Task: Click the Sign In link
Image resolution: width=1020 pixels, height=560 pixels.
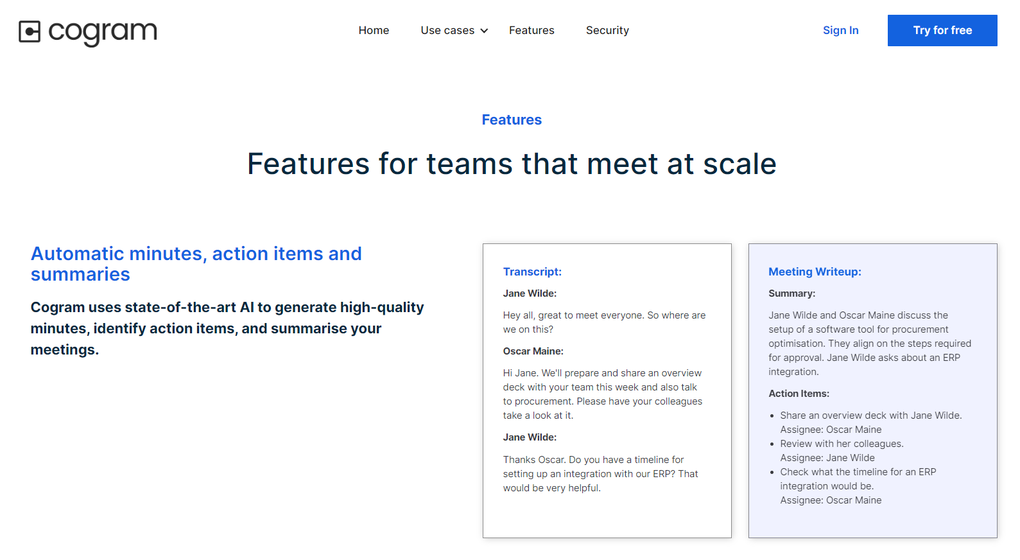Action: click(x=840, y=30)
